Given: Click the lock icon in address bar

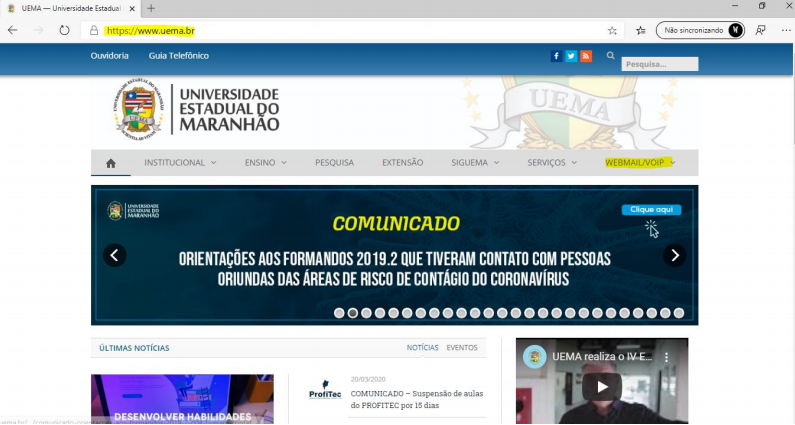Looking at the screenshot, I should tap(94, 30).
